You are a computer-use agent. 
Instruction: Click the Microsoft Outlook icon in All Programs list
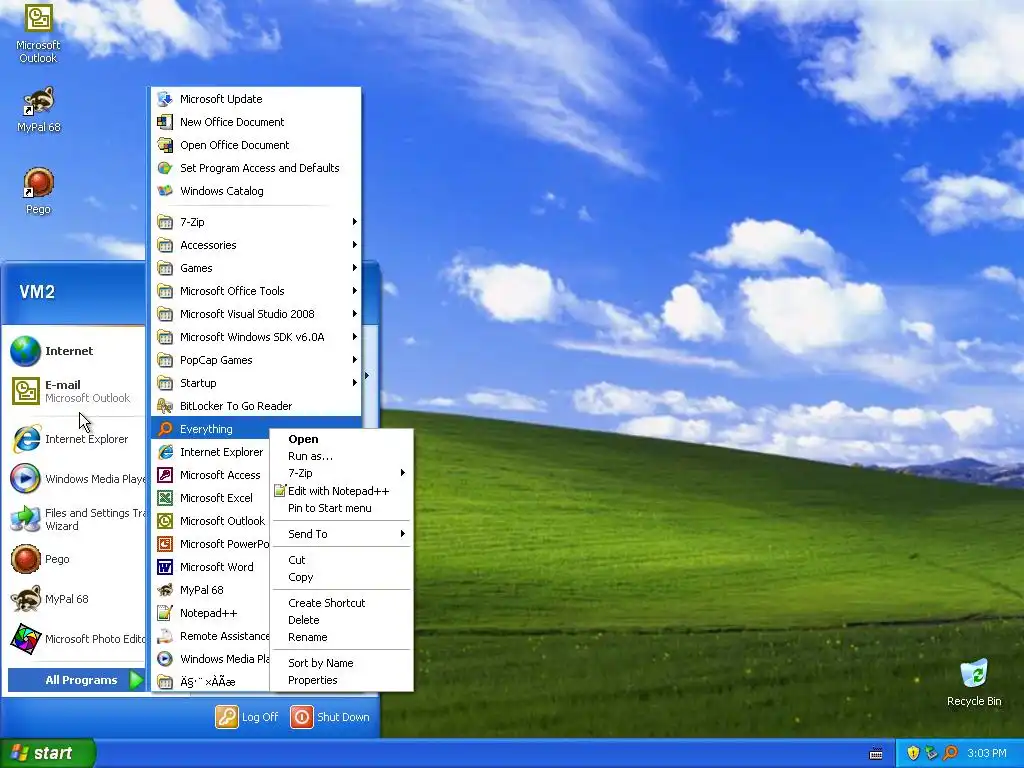coord(165,520)
